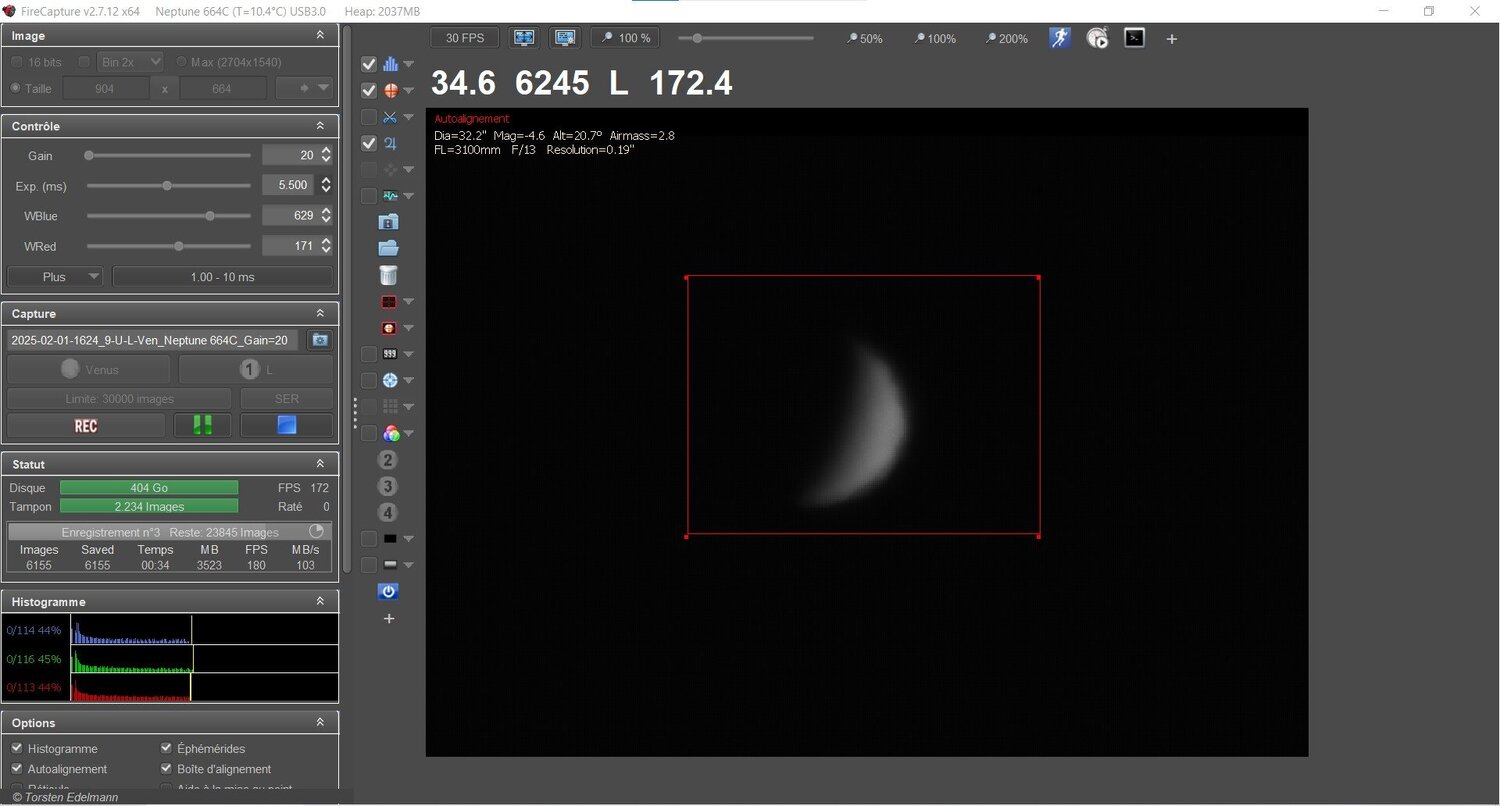
Task: Click the orange reticle crosshair icon
Action: click(x=390, y=90)
